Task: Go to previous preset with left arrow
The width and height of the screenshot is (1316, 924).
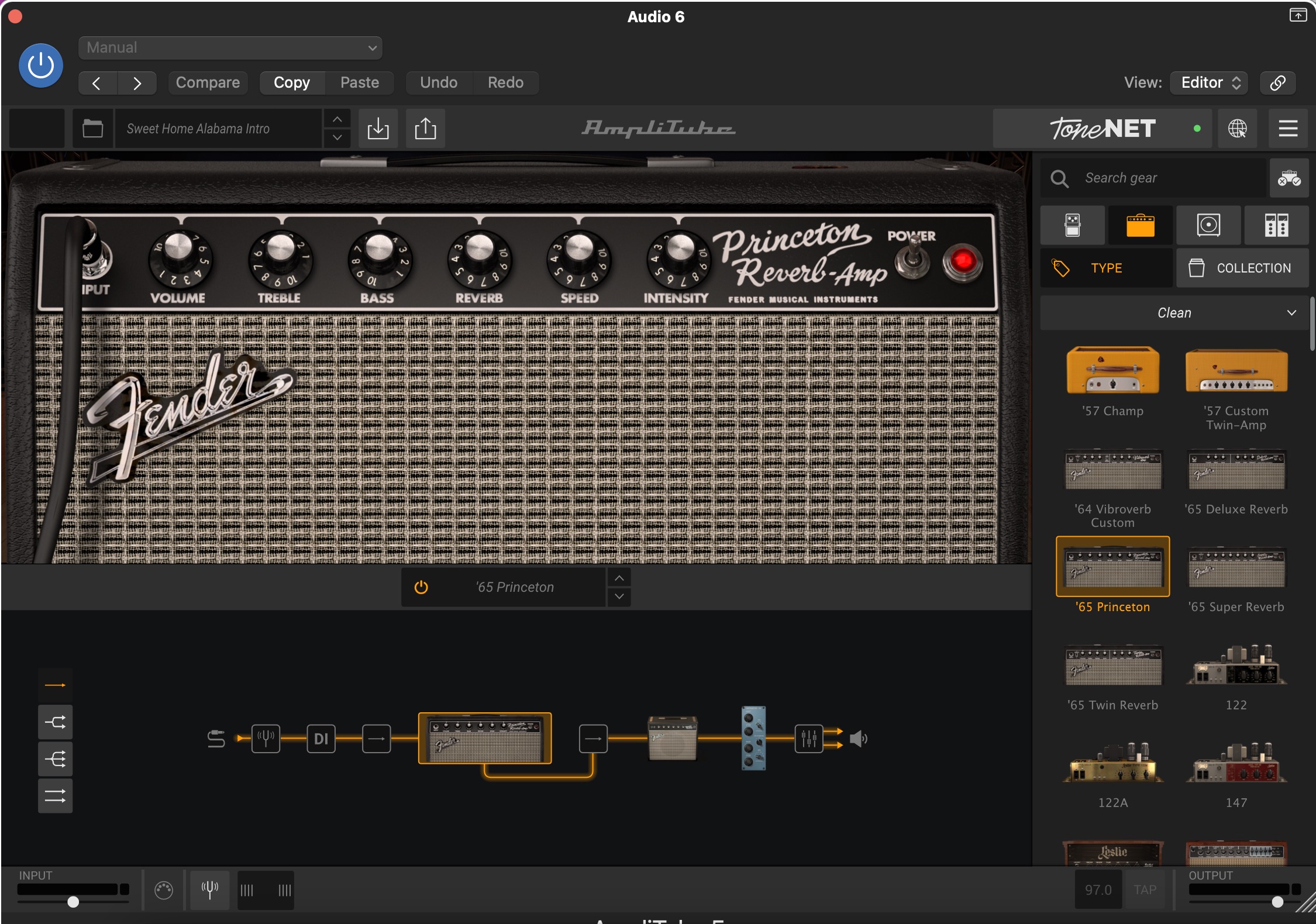Action: click(97, 83)
